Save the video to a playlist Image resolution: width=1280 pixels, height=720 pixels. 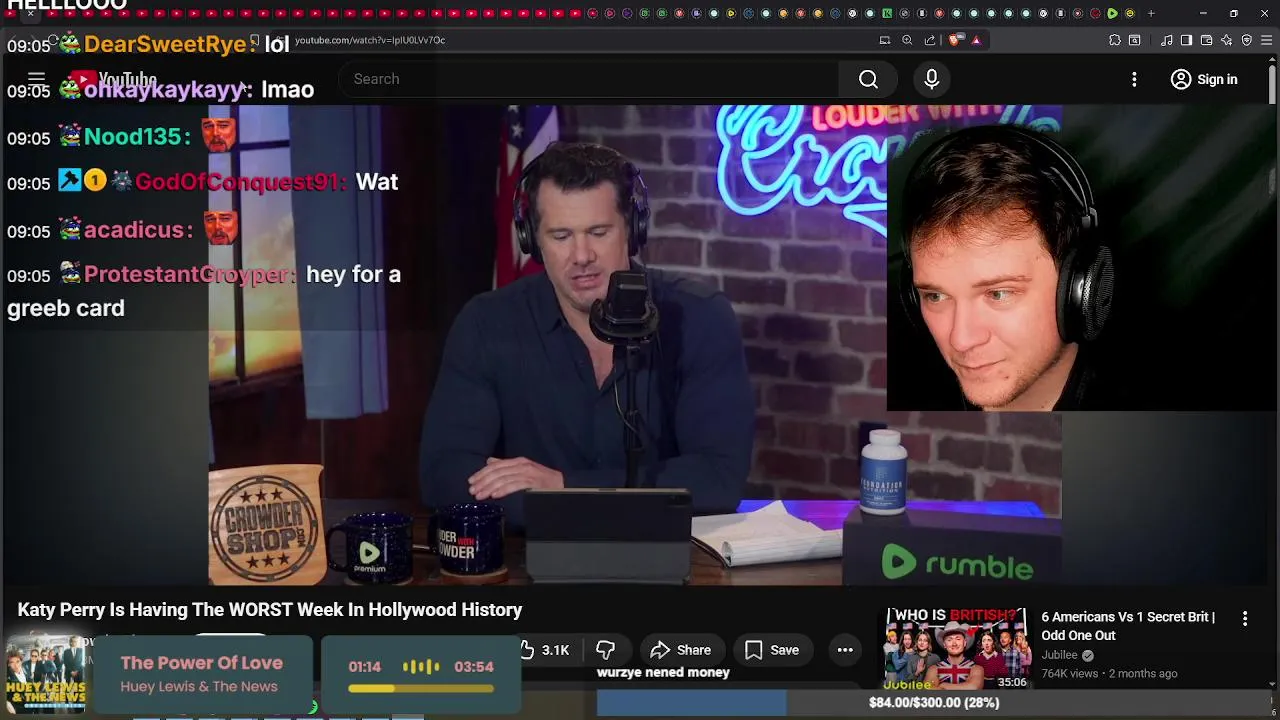point(772,650)
